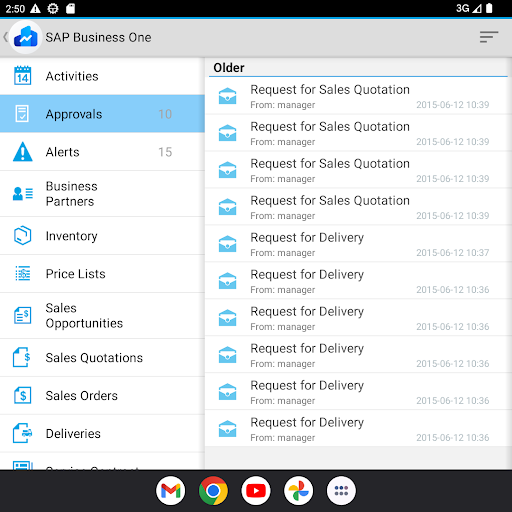Screen dimensions: 512x512
Task: Launch Gmail from the dock
Action: (x=170, y=491)
